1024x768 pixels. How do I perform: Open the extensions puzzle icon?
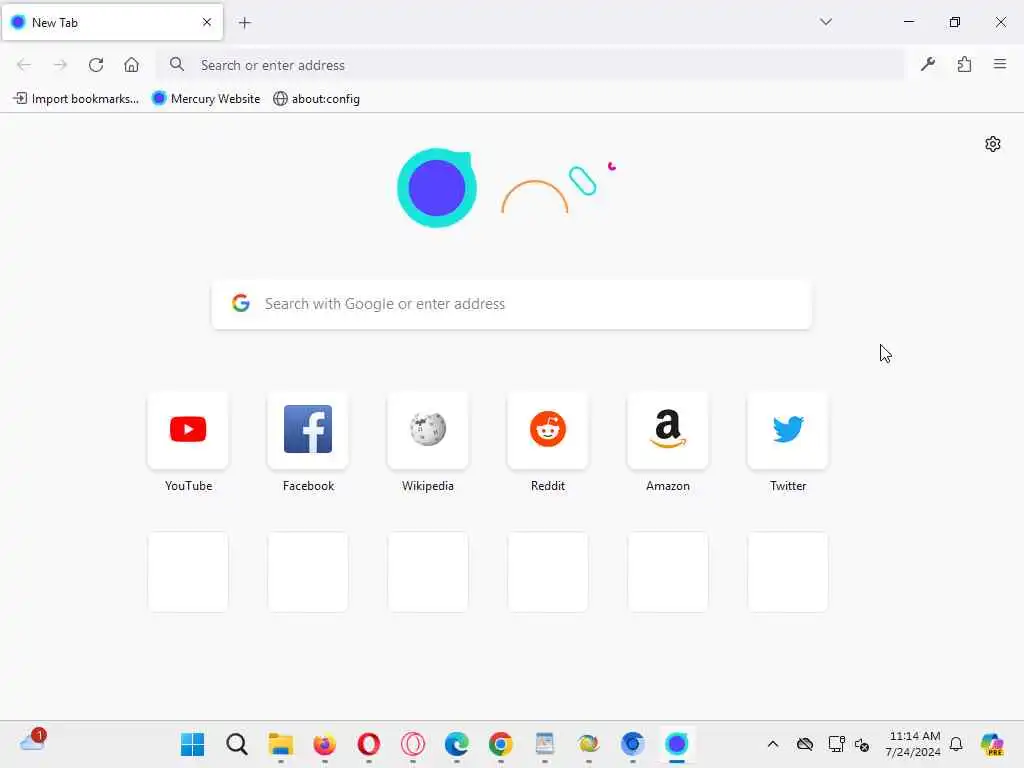[964, 64]
